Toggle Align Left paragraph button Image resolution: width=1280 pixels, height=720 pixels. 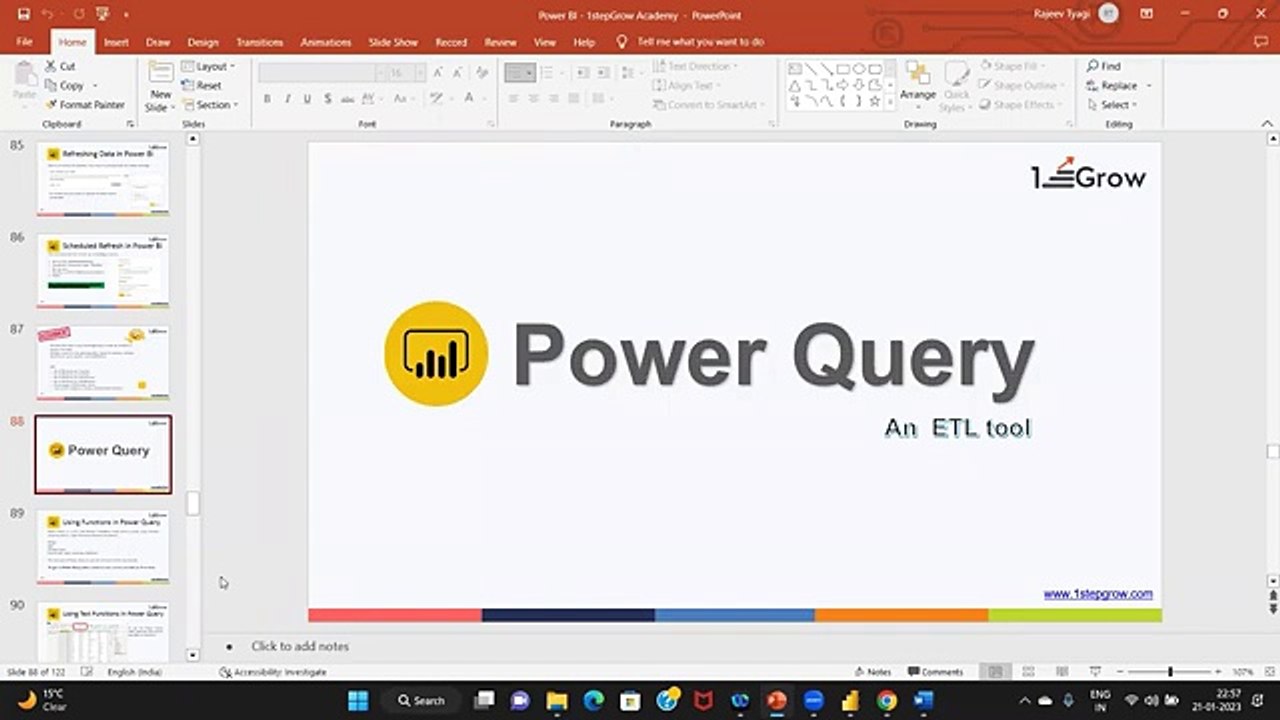click(513, 99)
